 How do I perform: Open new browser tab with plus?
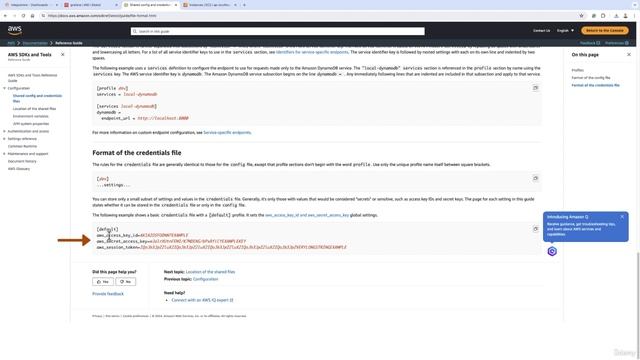tap(244, 5)
